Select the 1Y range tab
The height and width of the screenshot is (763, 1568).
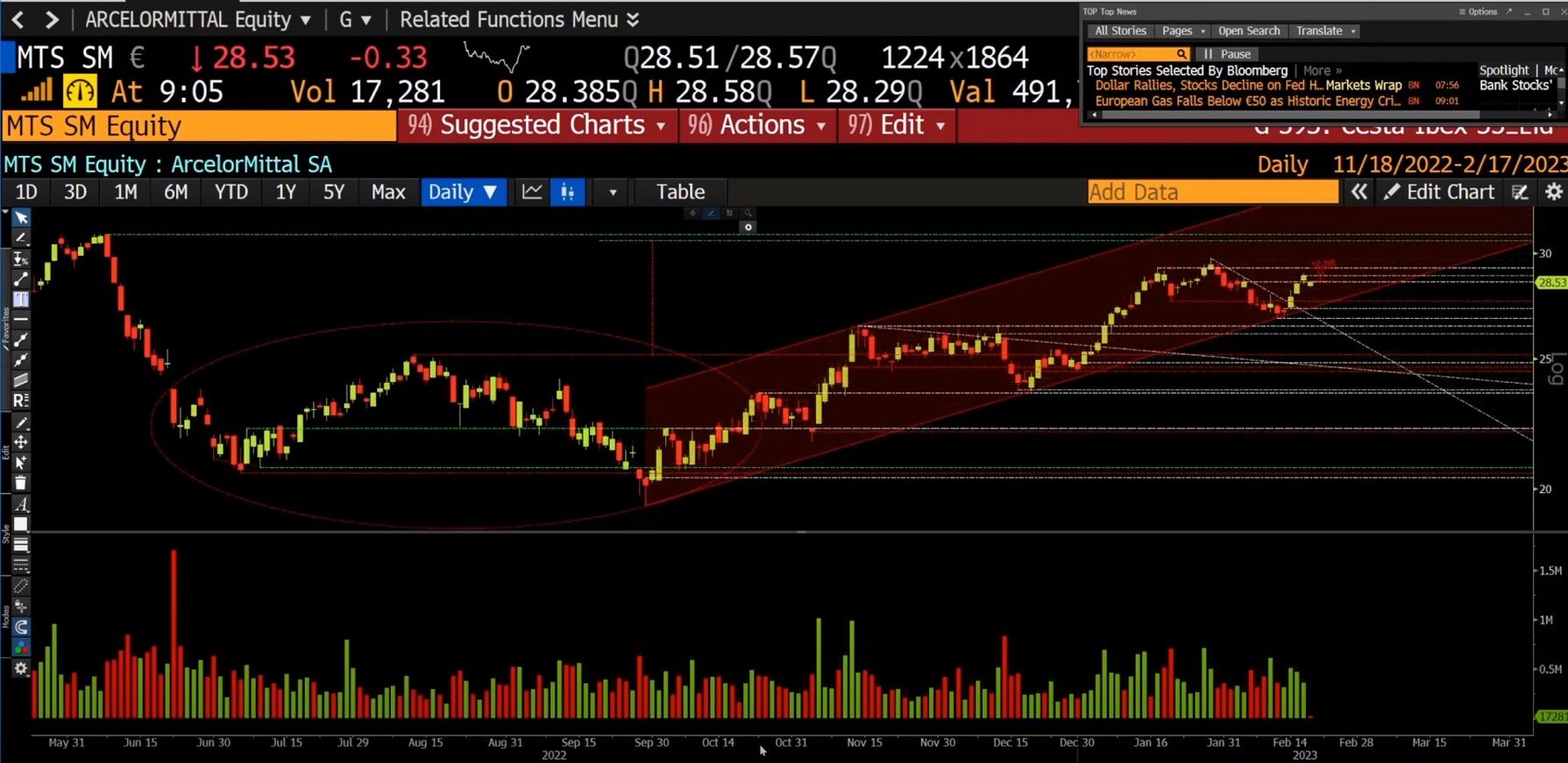[286, 192]
